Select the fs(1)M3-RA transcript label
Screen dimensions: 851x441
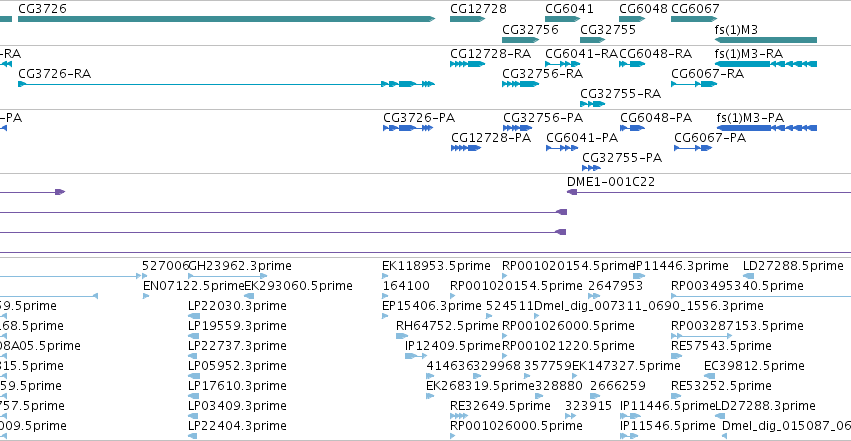[748, 54]
